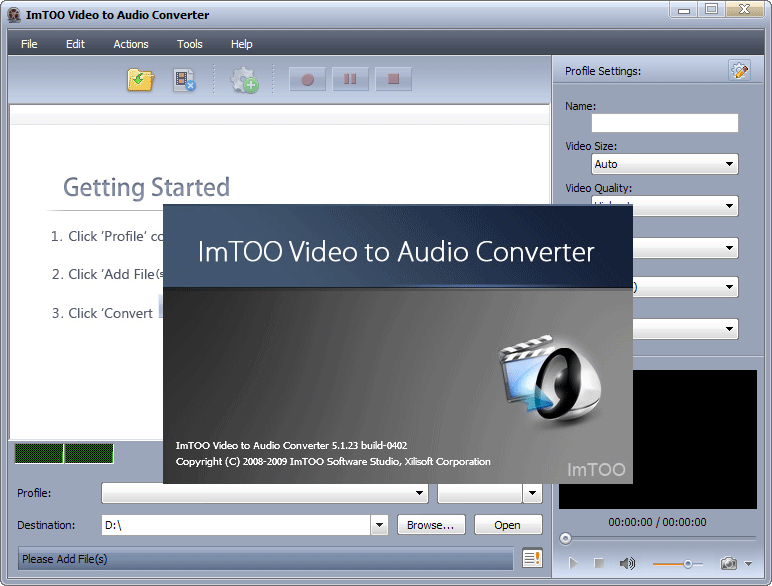The image size is (772, 586).
Task: Pause conversion with the toolbar pause button
Action: coord(350,79)
